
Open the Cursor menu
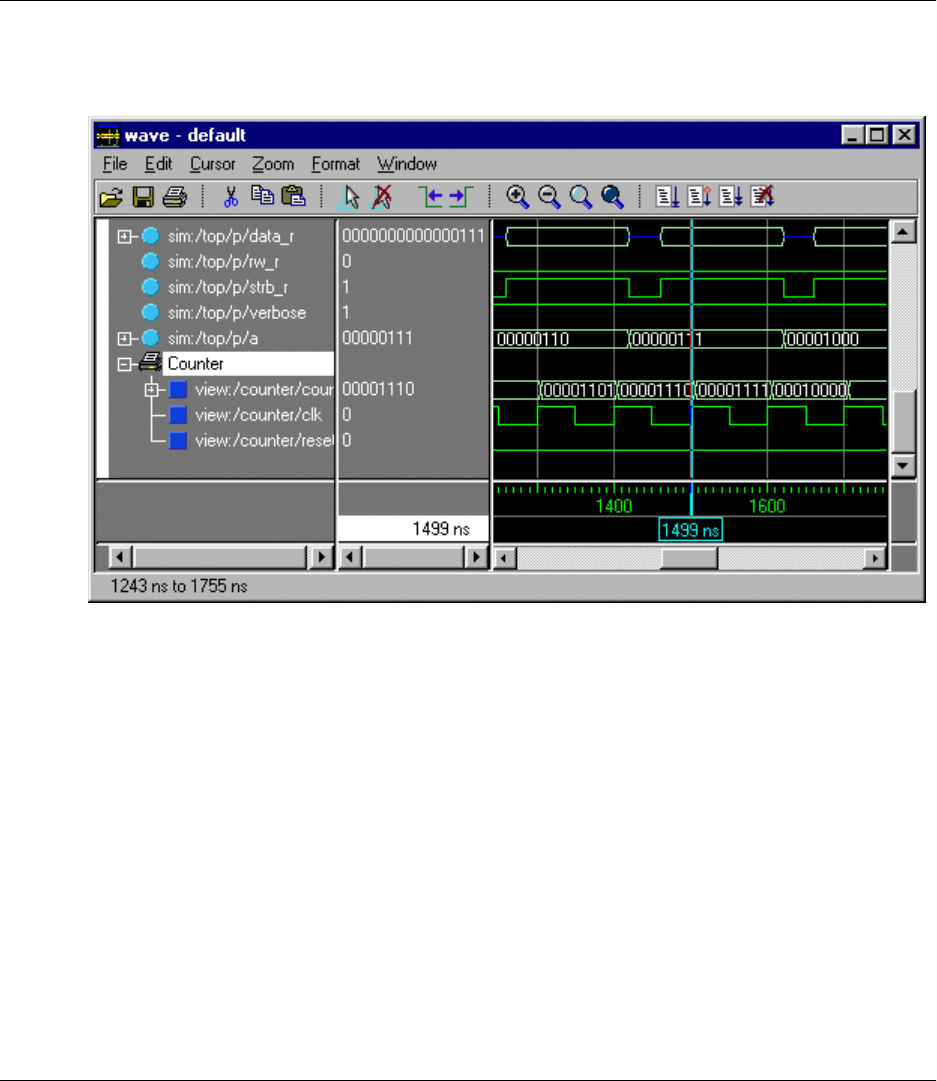click(x=212, y=164)
